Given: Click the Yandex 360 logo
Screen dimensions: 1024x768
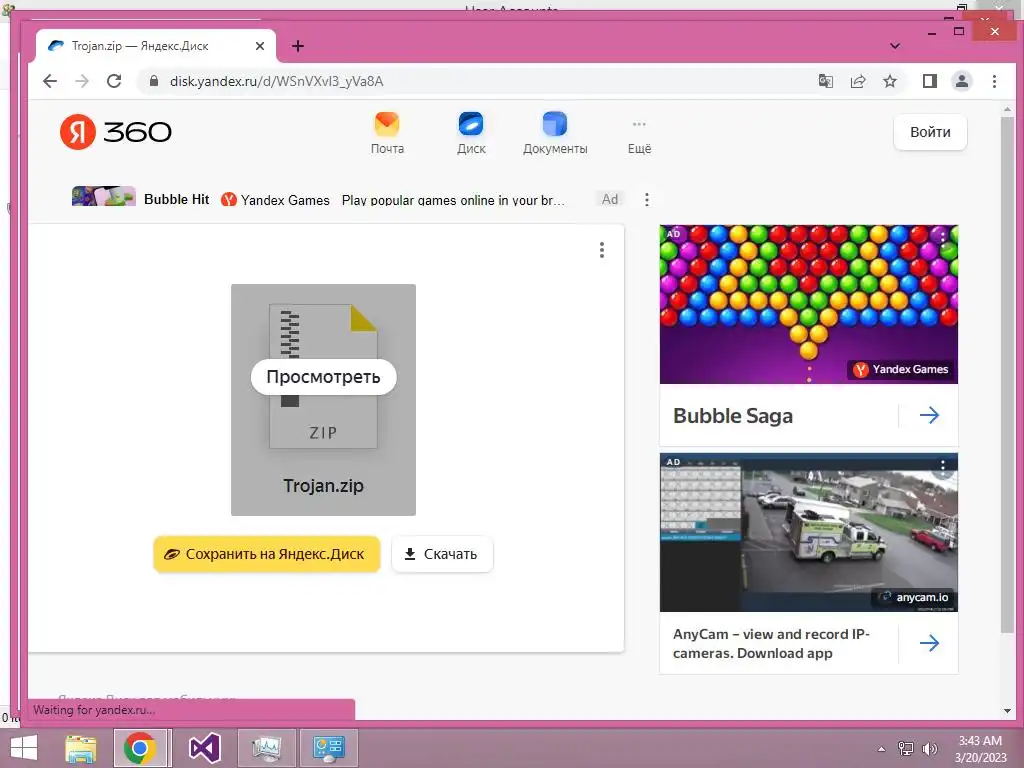Looking at the screenshot, I should [116, 132].
